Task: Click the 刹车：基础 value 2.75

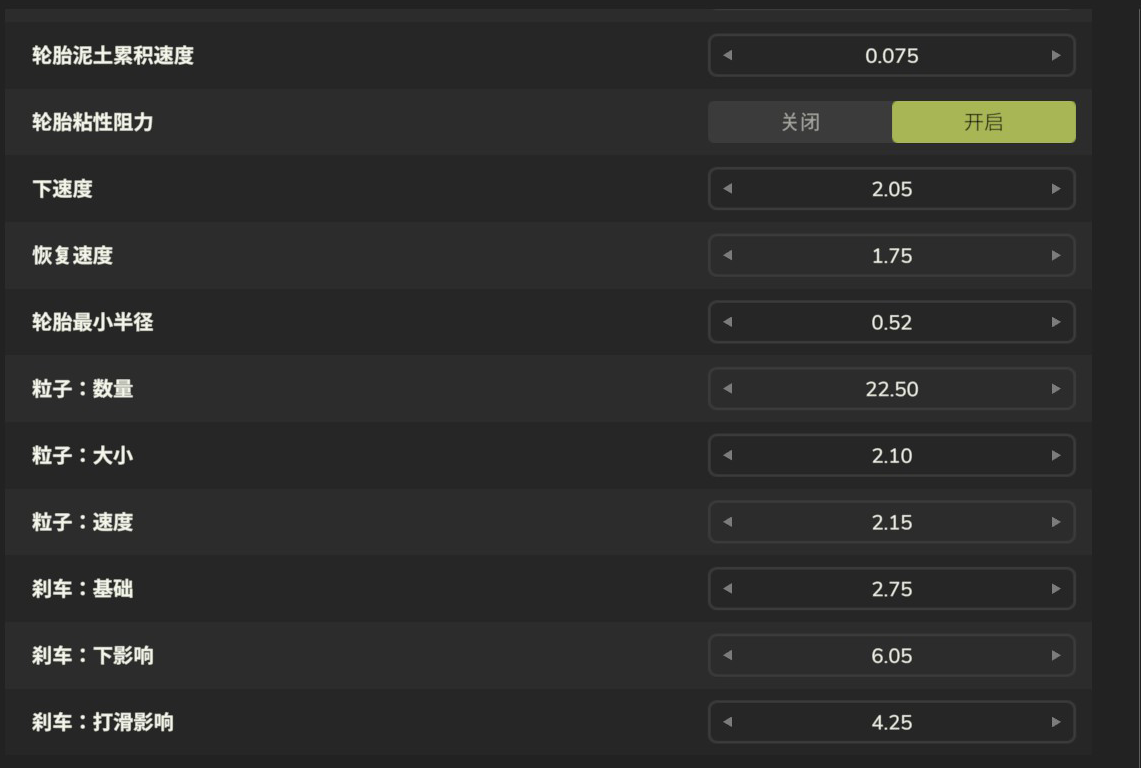Action: (x=891, y=589)
